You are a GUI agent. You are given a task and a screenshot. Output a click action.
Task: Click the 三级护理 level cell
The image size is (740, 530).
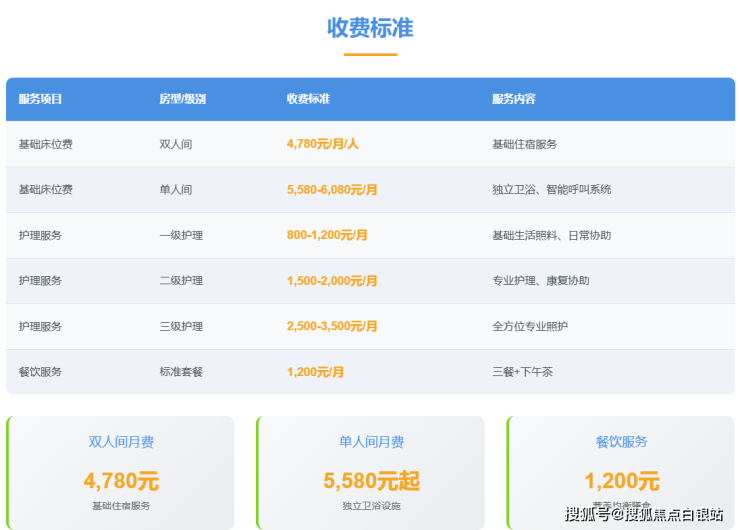click(x=181, y=326)
